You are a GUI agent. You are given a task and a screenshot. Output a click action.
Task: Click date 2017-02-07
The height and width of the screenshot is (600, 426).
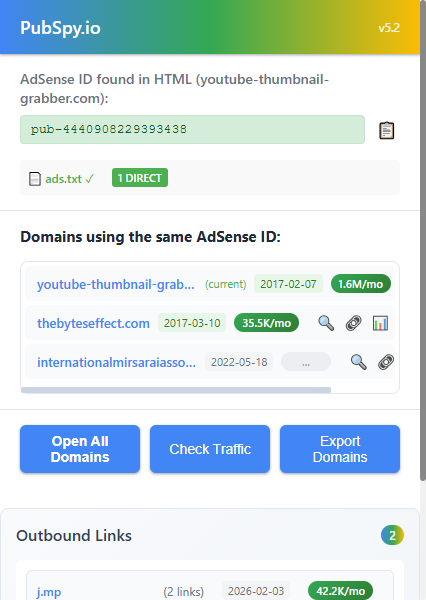click(288, 284)
